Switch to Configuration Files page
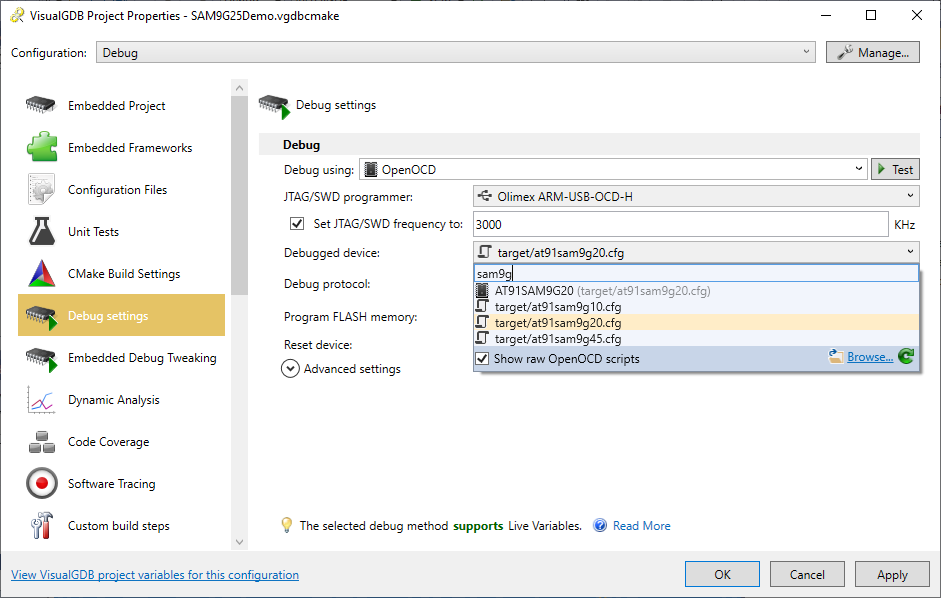This screenshot has width=941, height=598. point(122,189)
